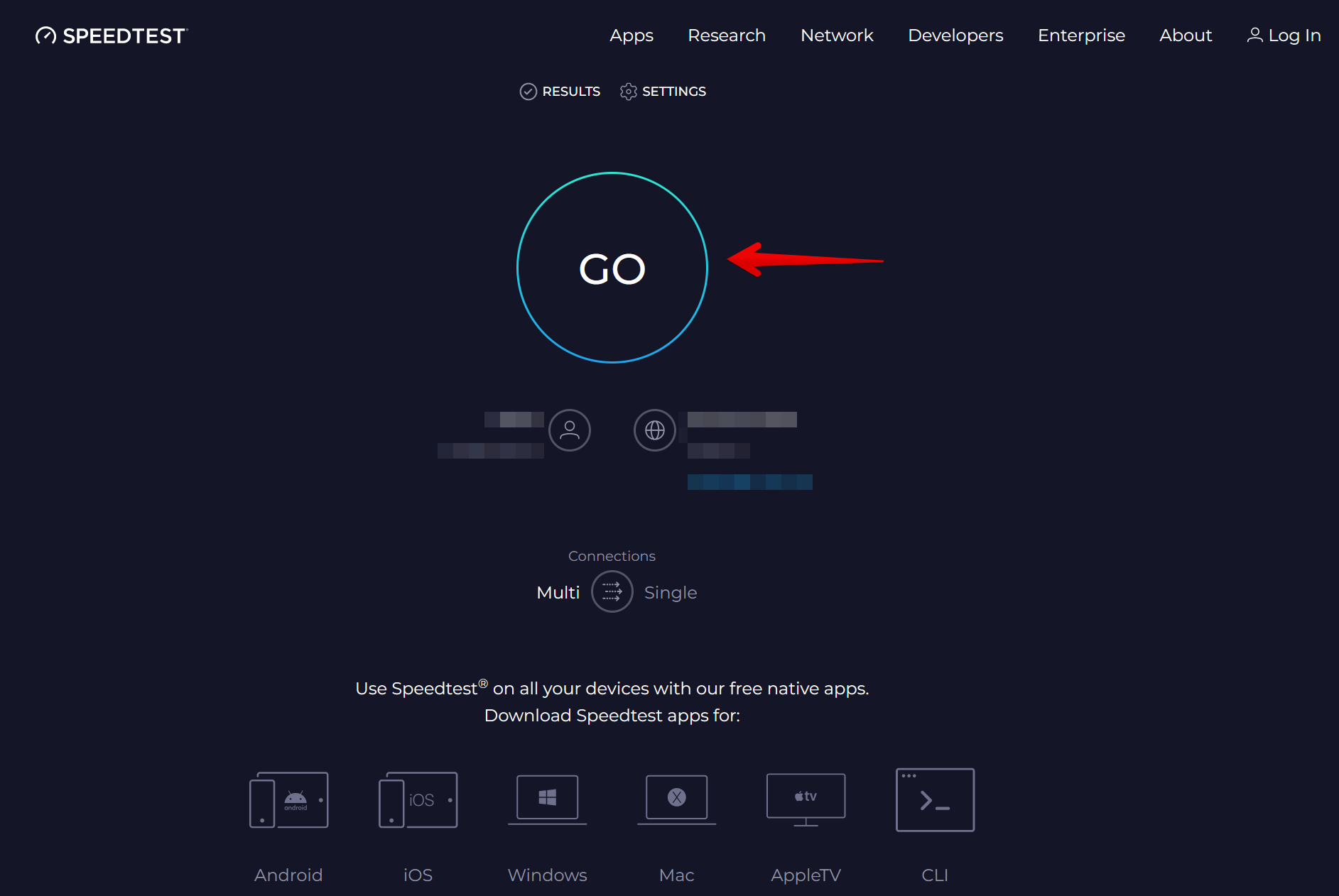Viewport: 1339px width, 896px height.
Task: Open the About menu
Action: click(1186, 35)
